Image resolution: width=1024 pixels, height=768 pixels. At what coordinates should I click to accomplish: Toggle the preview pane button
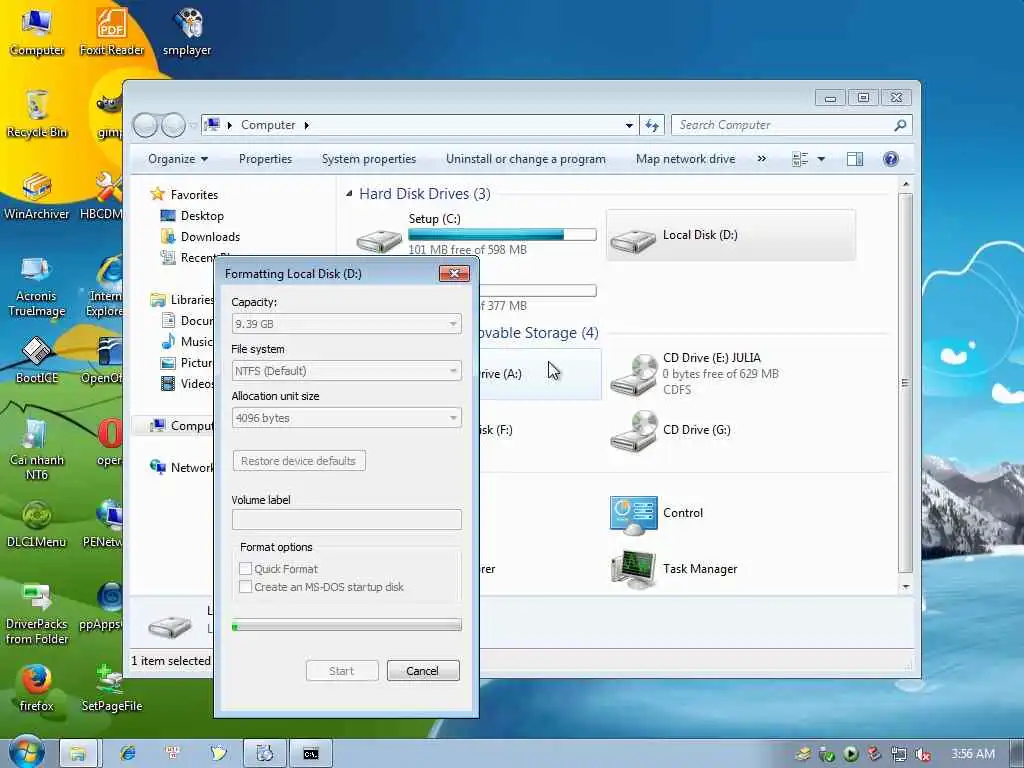pyautogui.click(x=854, y=159)
